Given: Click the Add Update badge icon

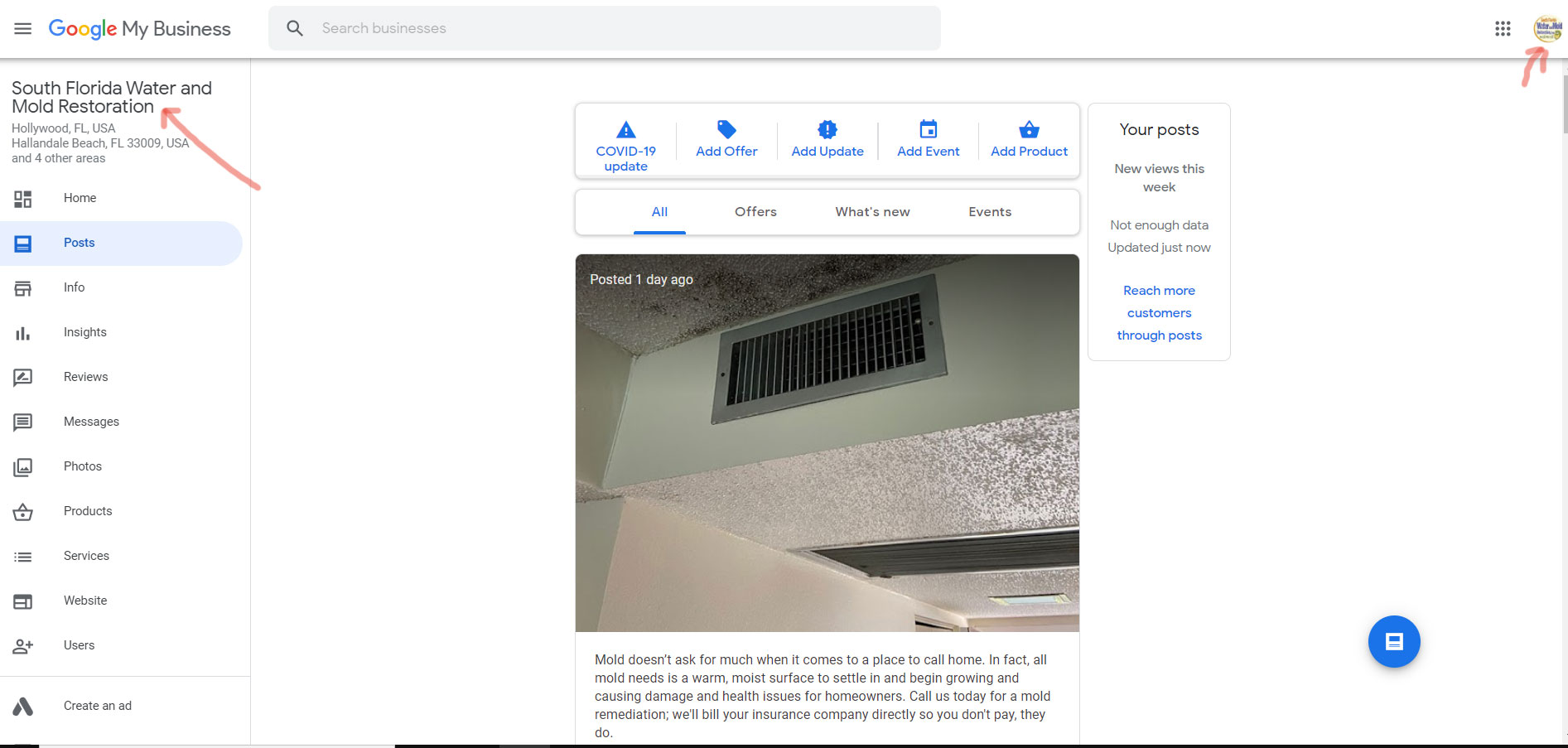Looking at the screenshot, I should [827, 129].
